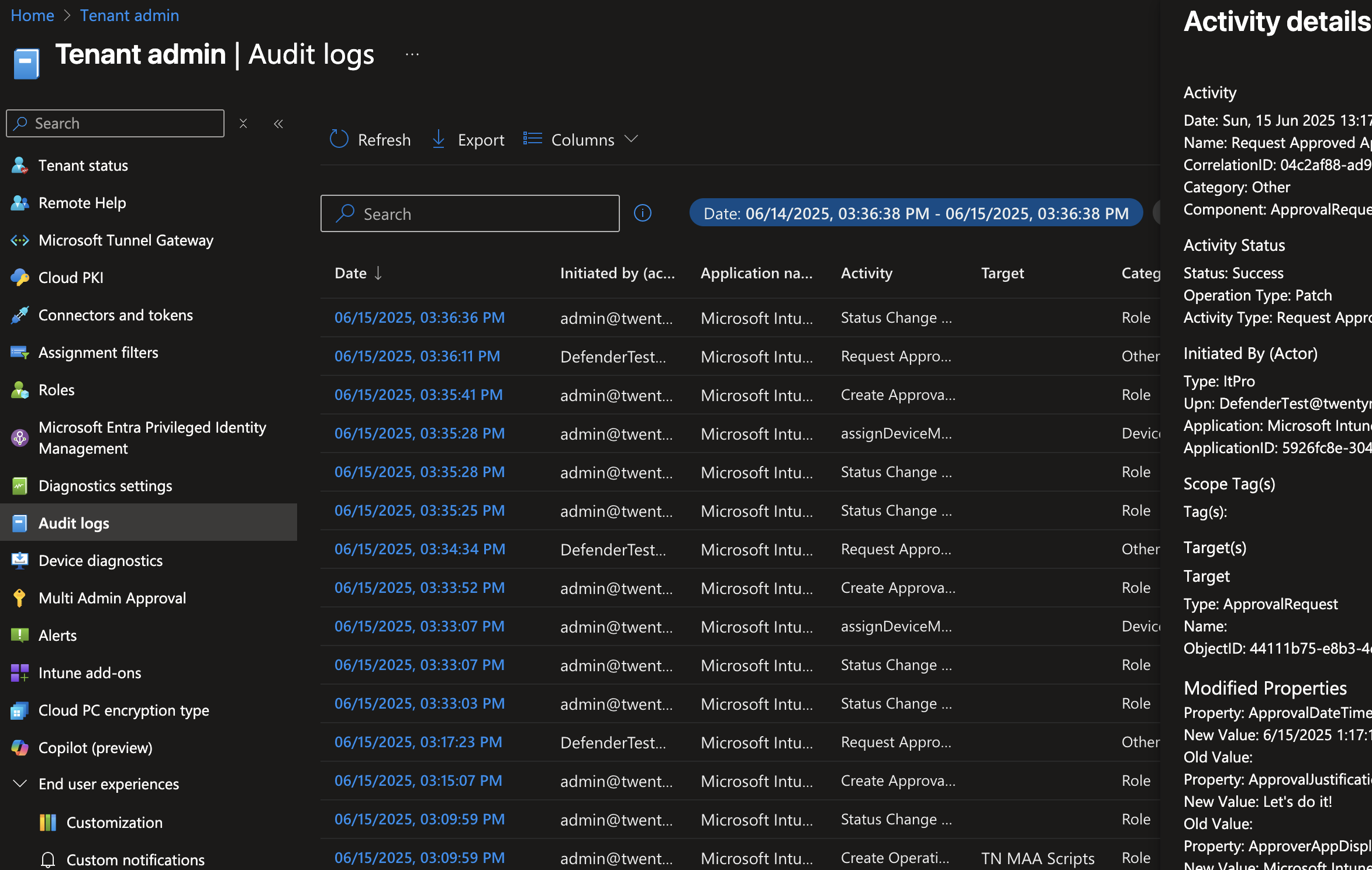Click the Tenant status icon
The image size is (1372, 870).
(20, 165)
